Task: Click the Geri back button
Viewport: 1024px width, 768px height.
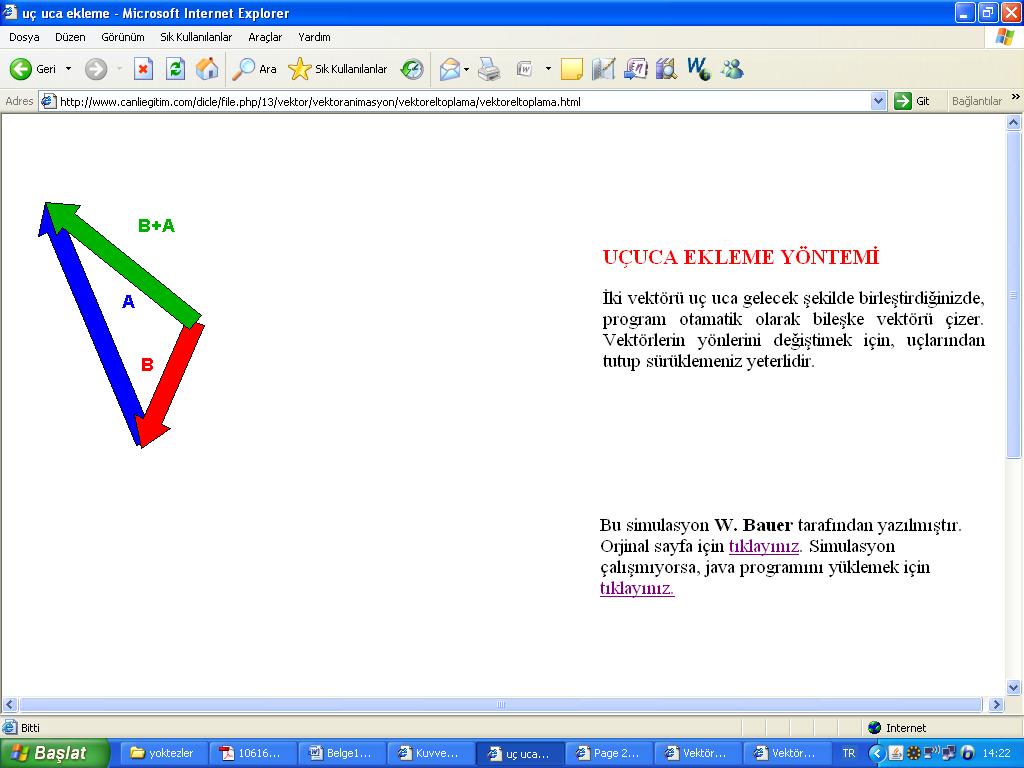Action: pos(33,69)
